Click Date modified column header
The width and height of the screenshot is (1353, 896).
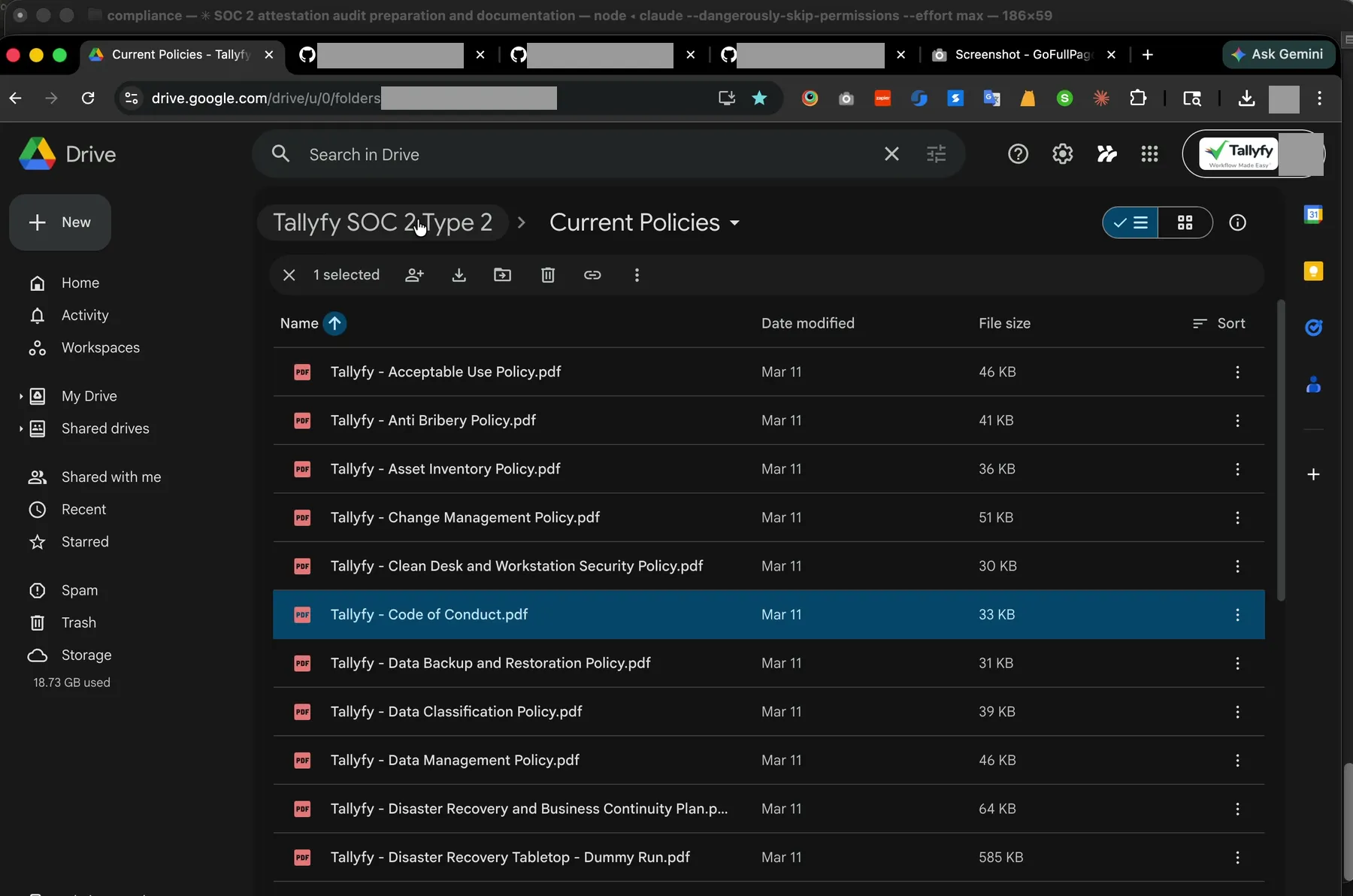tap(807, 323)
